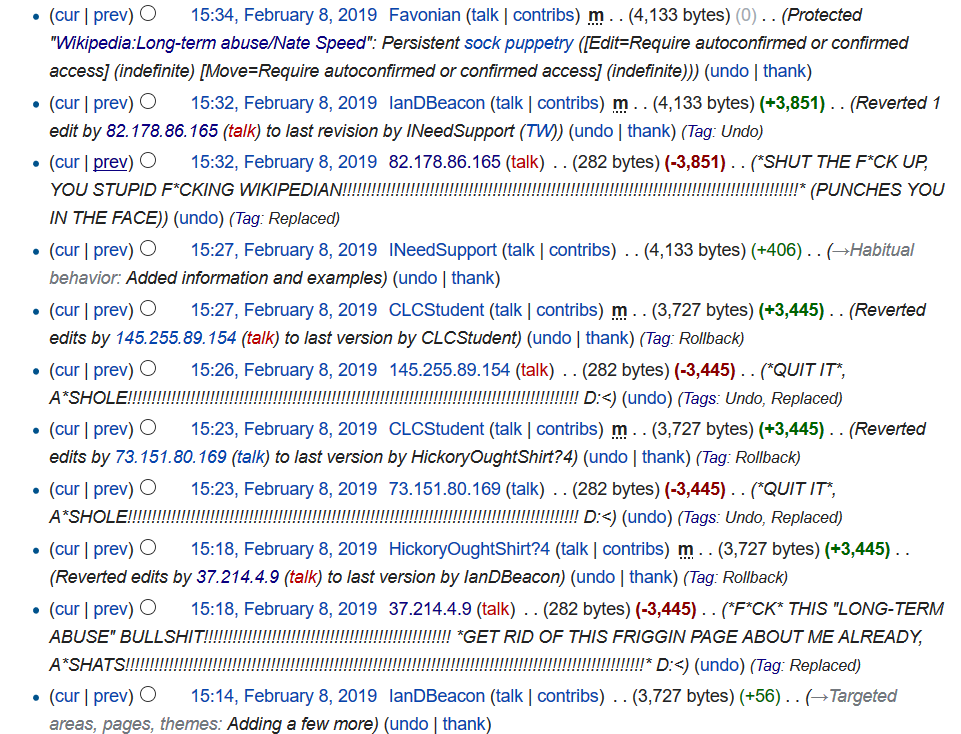Open user link 73.151.80.169 beside its 15:23 timestamp
The height and width of the screenshot is (734, 961).
click(444, 489)
